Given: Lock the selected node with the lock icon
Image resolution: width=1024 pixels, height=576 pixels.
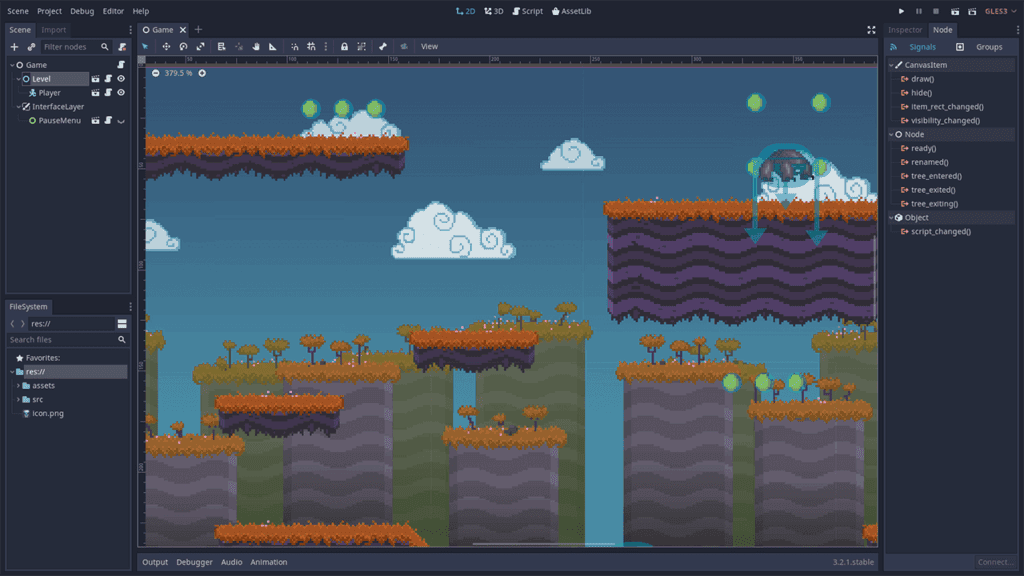Looking at the screenshot, I should tap(344, 46).
